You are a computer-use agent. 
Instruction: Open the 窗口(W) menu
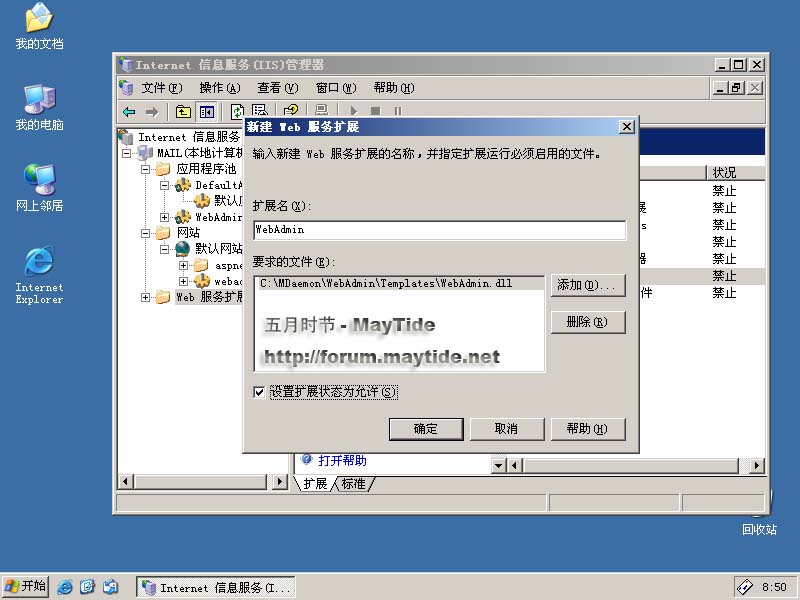[336, 88]
